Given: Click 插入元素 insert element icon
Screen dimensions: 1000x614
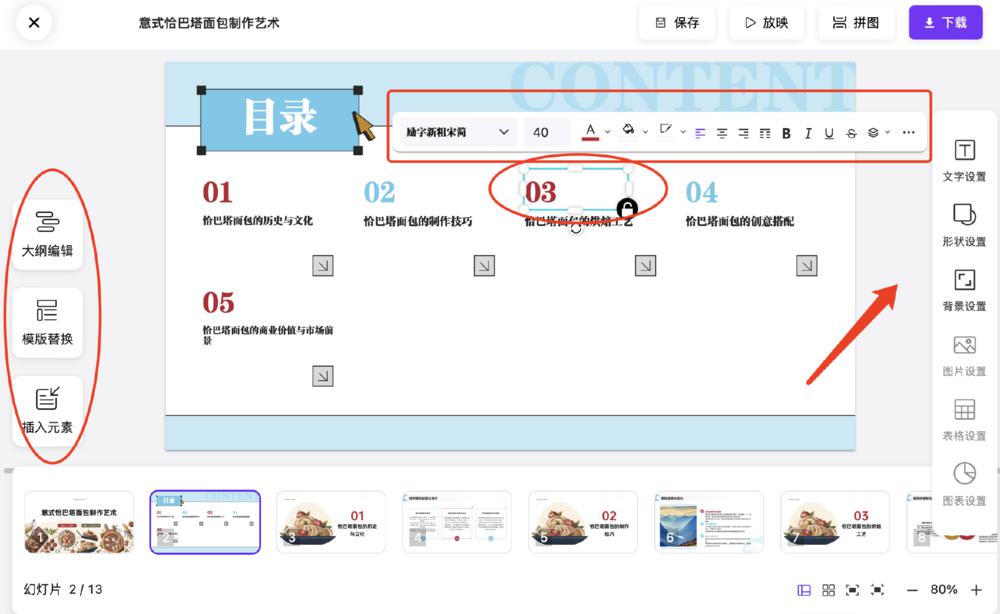Looking at the screenshot, I should pyautogui.click(x=47, y=409).
